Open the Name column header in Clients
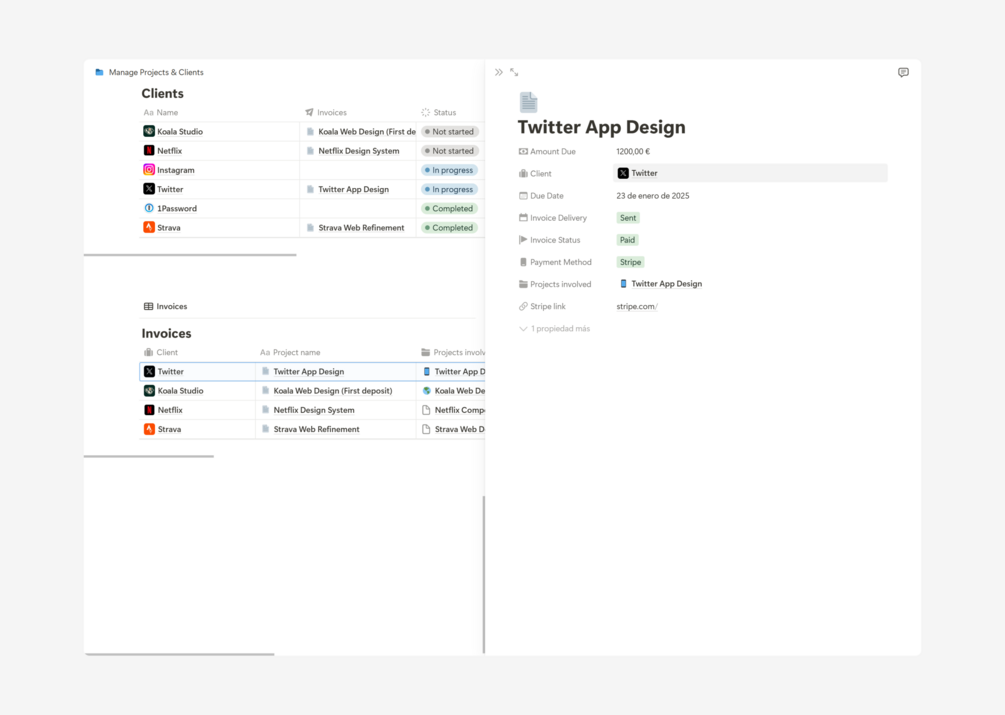The width and height of the screenshot is (1005, 715). click(x=161, y=112)
